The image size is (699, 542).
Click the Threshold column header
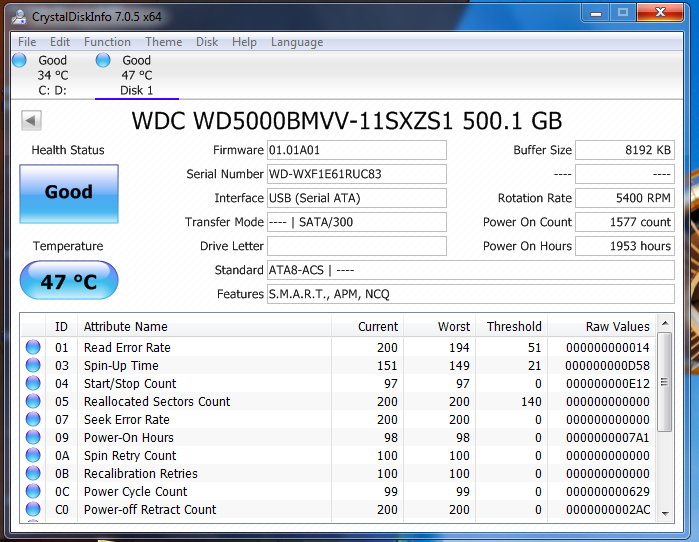pos(512,327)
